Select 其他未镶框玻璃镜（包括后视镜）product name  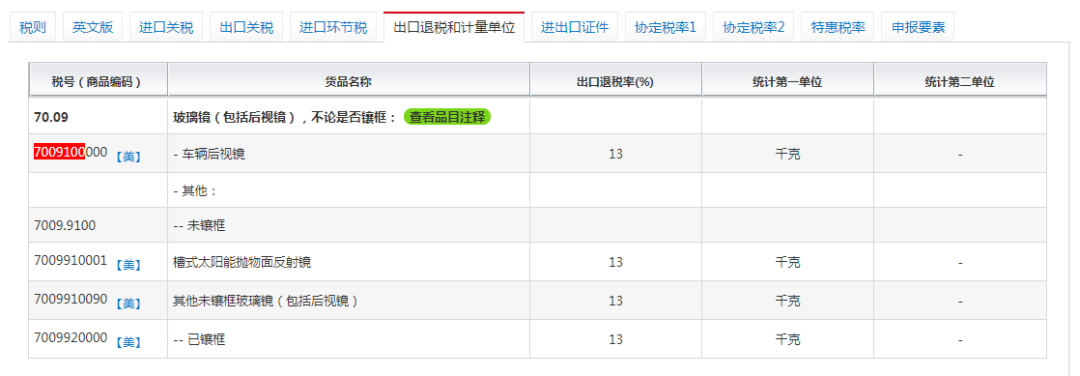266,301
